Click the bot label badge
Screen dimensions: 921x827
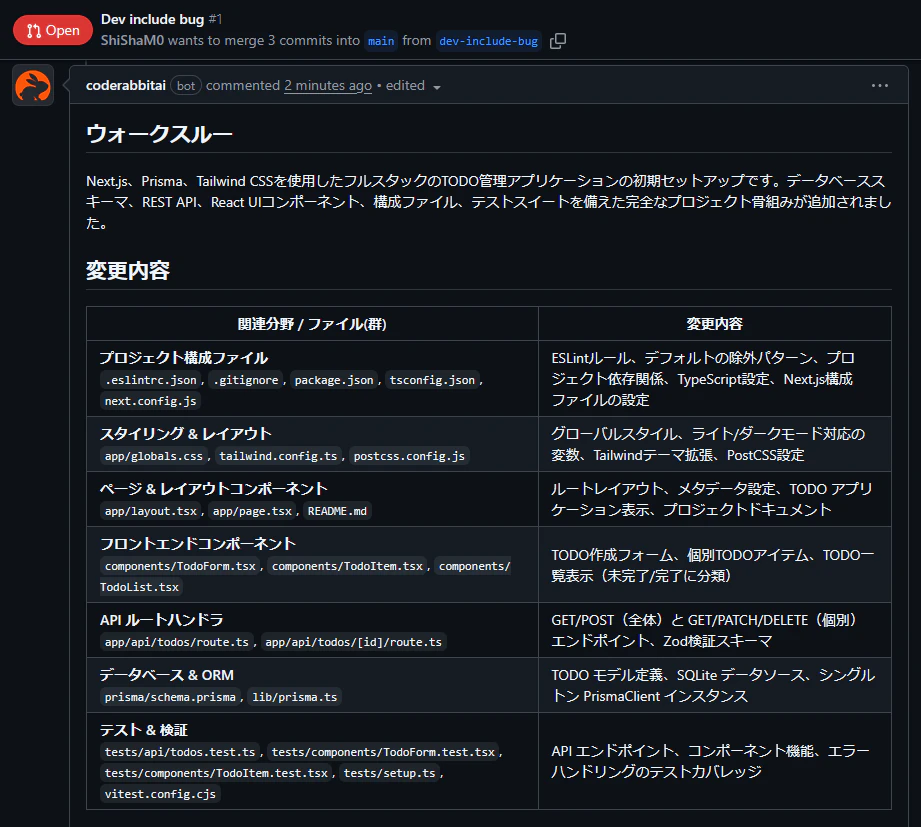[186, 86]
